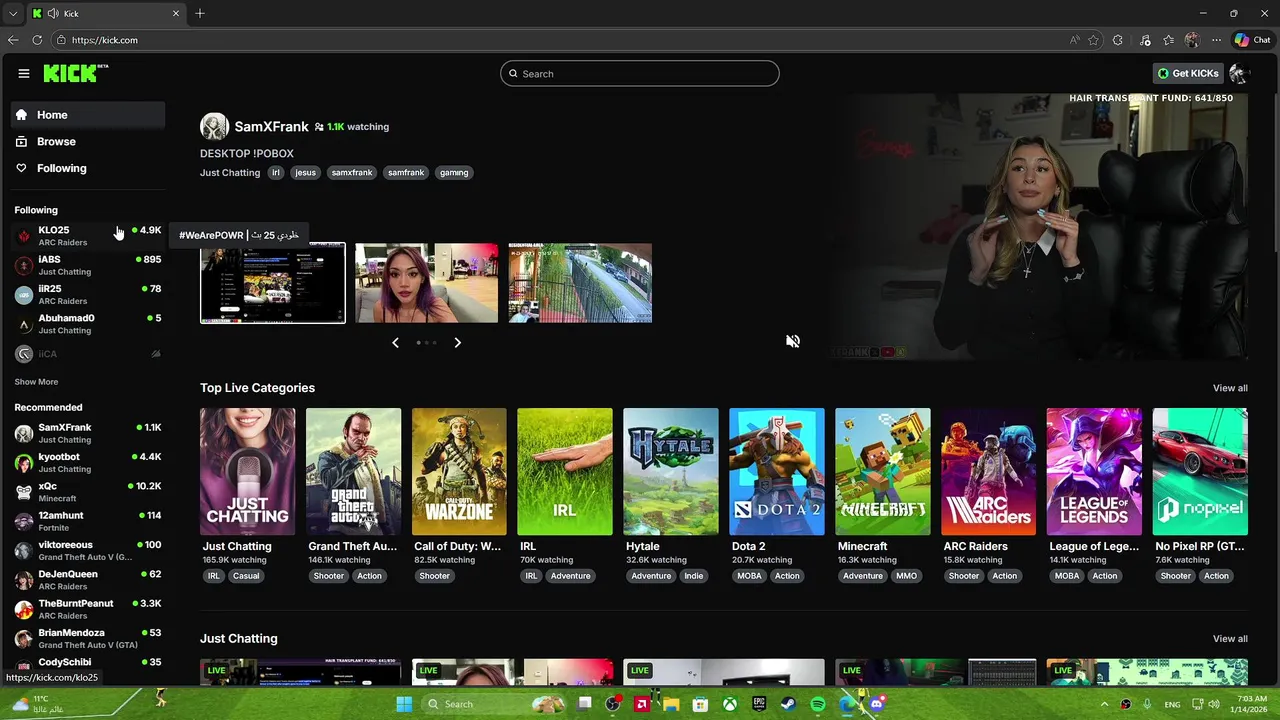Go to previous carousel slide
The image size is (1280, 720).
pos(395,343)
